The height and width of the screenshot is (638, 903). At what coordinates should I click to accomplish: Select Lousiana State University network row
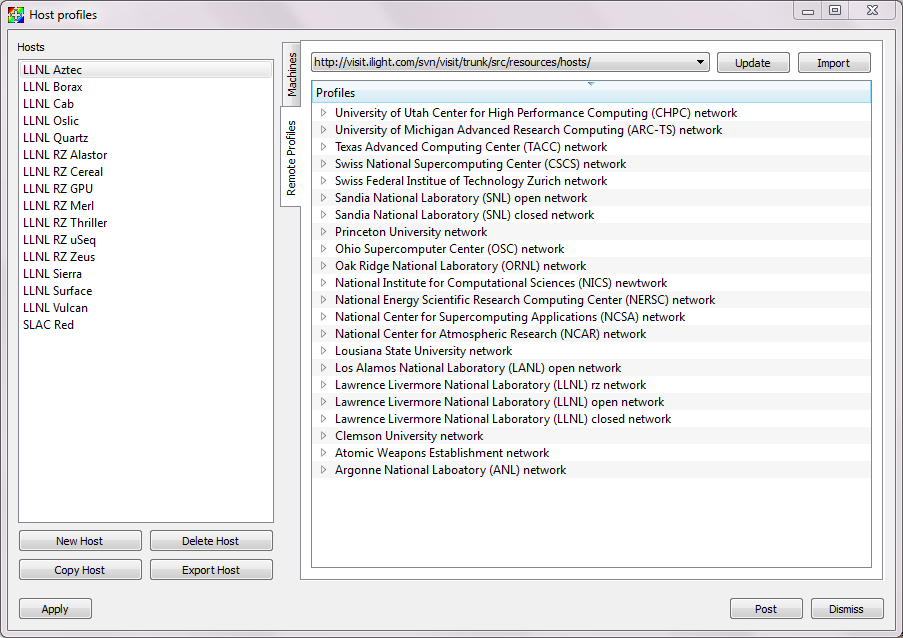[591, 351]
